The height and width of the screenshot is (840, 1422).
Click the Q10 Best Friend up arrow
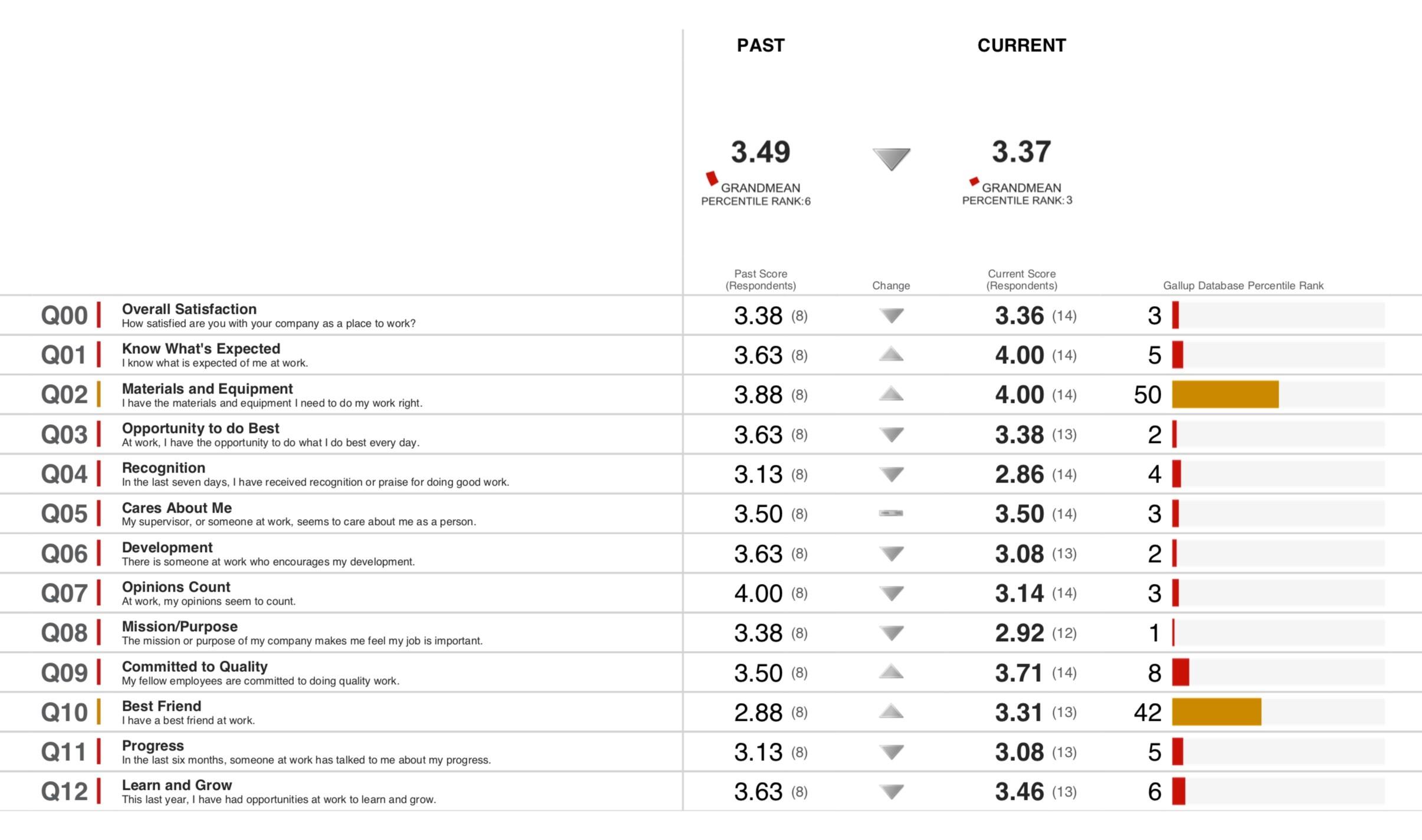click(x=891, y=711)
